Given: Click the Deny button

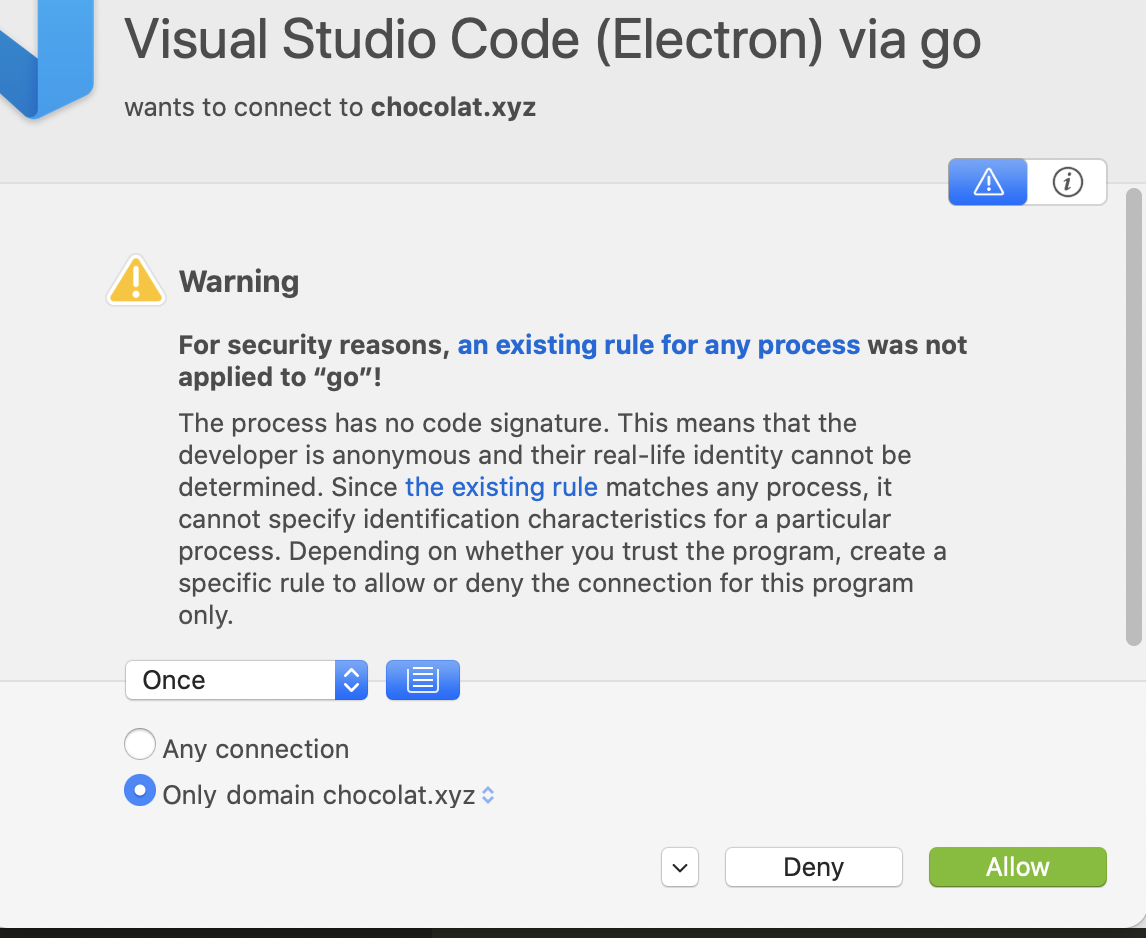Looking at the screenshot, I should (x=813, y=867).
